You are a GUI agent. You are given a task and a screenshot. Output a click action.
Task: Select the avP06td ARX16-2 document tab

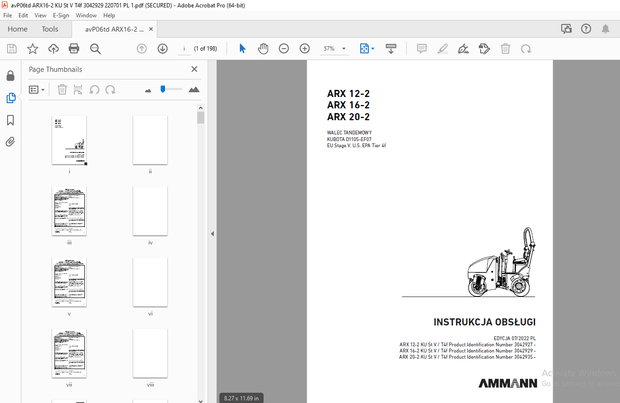pos(114,29)
